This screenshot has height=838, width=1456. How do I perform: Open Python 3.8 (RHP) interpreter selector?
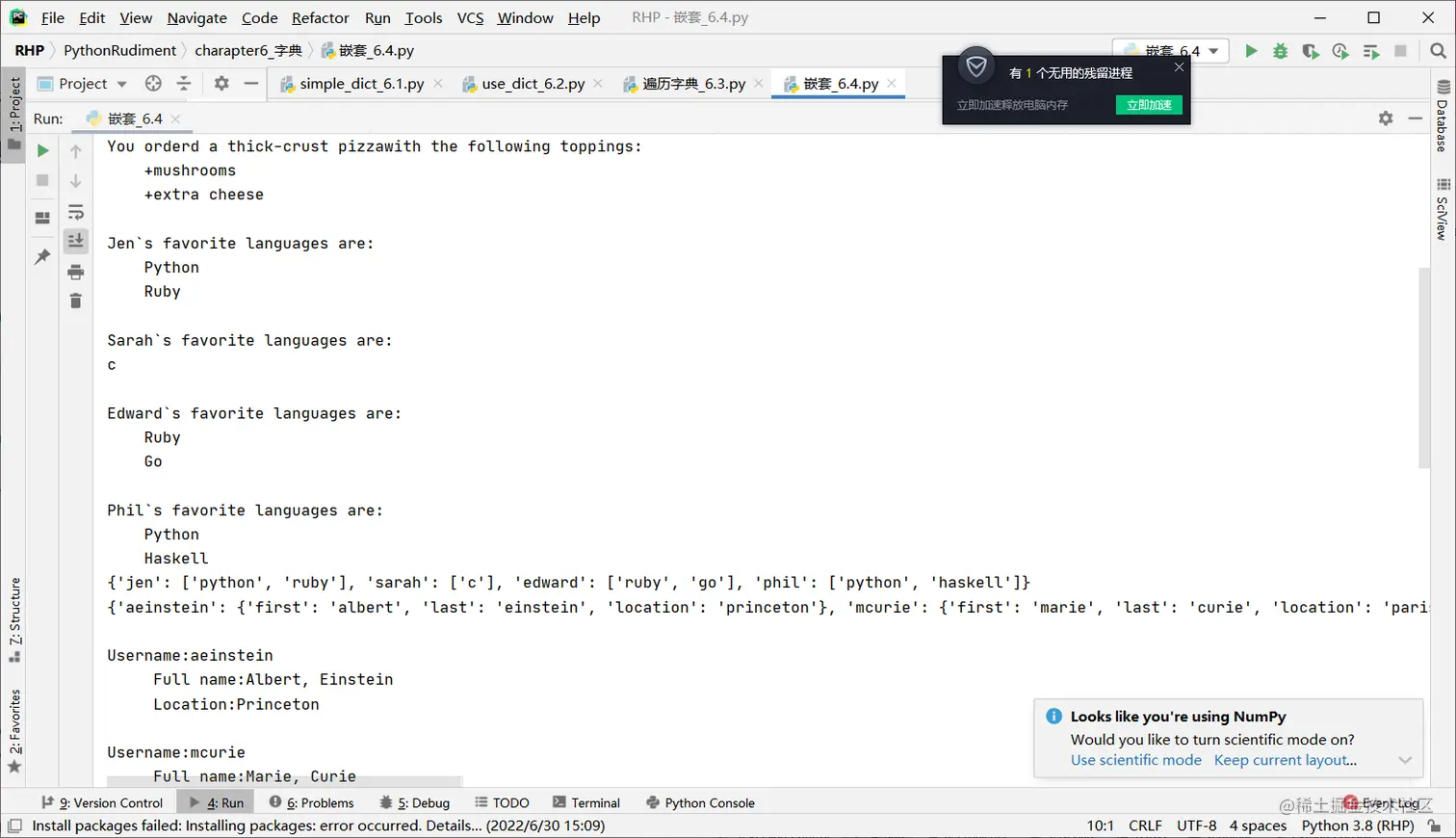tap(1358, 825)
